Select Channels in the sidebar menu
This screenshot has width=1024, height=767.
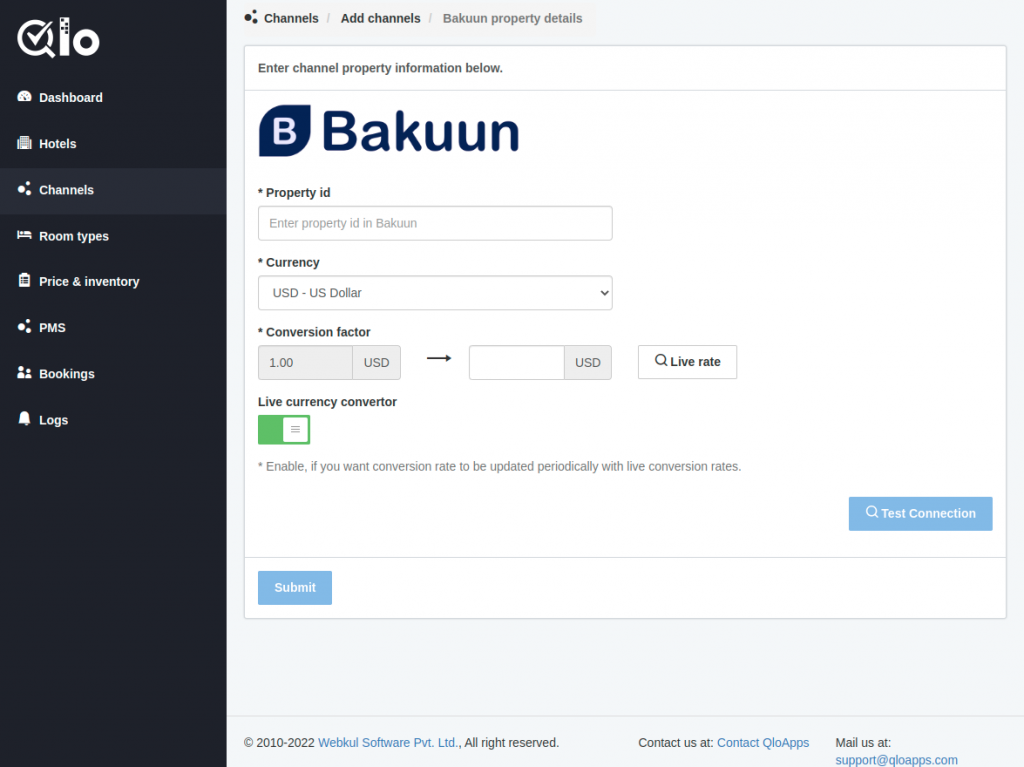point(67,190)
